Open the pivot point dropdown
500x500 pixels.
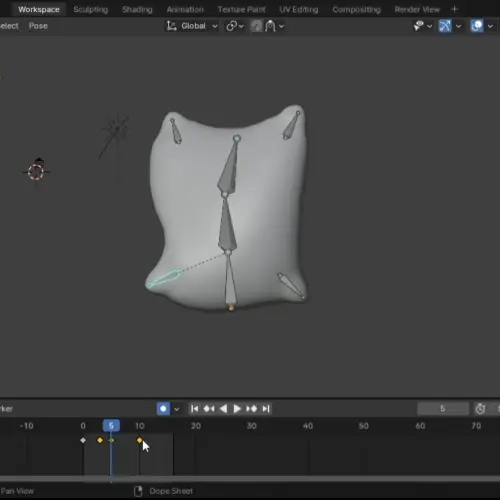coord(235,26)
